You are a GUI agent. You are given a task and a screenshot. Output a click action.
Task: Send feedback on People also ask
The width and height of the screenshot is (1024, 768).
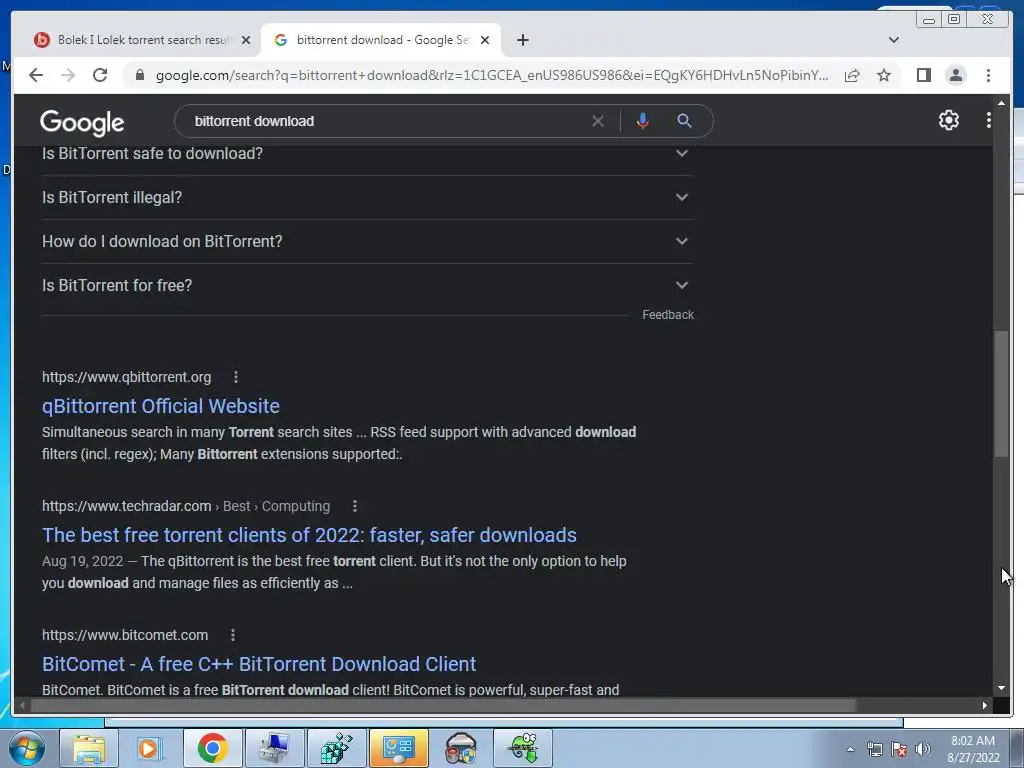click(x=667, y=315)
